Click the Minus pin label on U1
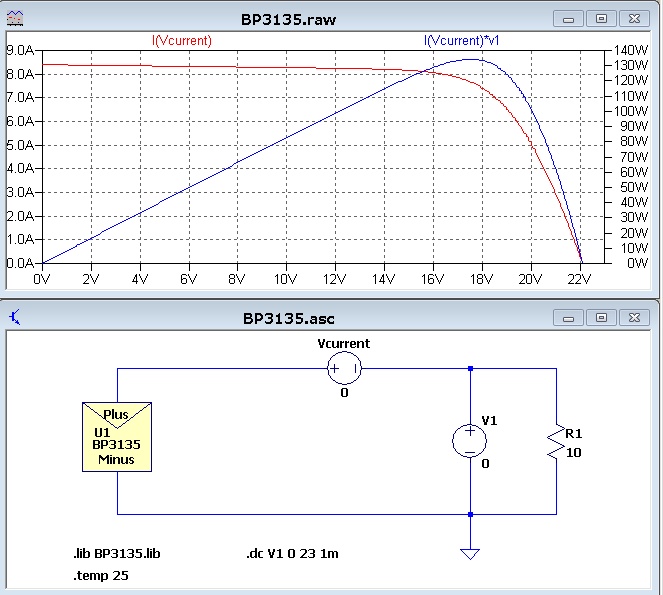Image resolution: width=663 pixels, height=595 pixels. [116, 460]
